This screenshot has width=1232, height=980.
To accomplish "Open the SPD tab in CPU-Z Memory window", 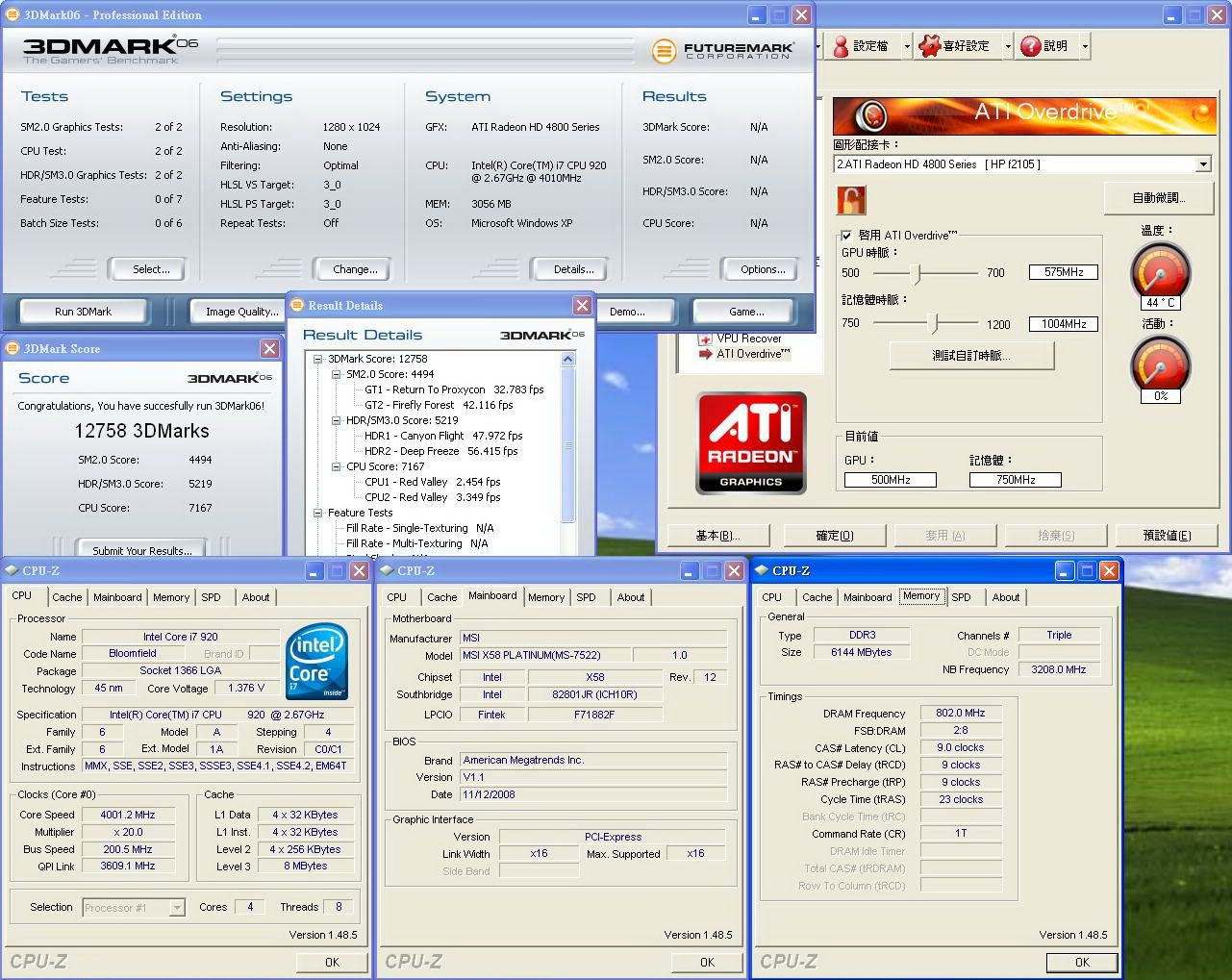I will coord(961,597).
